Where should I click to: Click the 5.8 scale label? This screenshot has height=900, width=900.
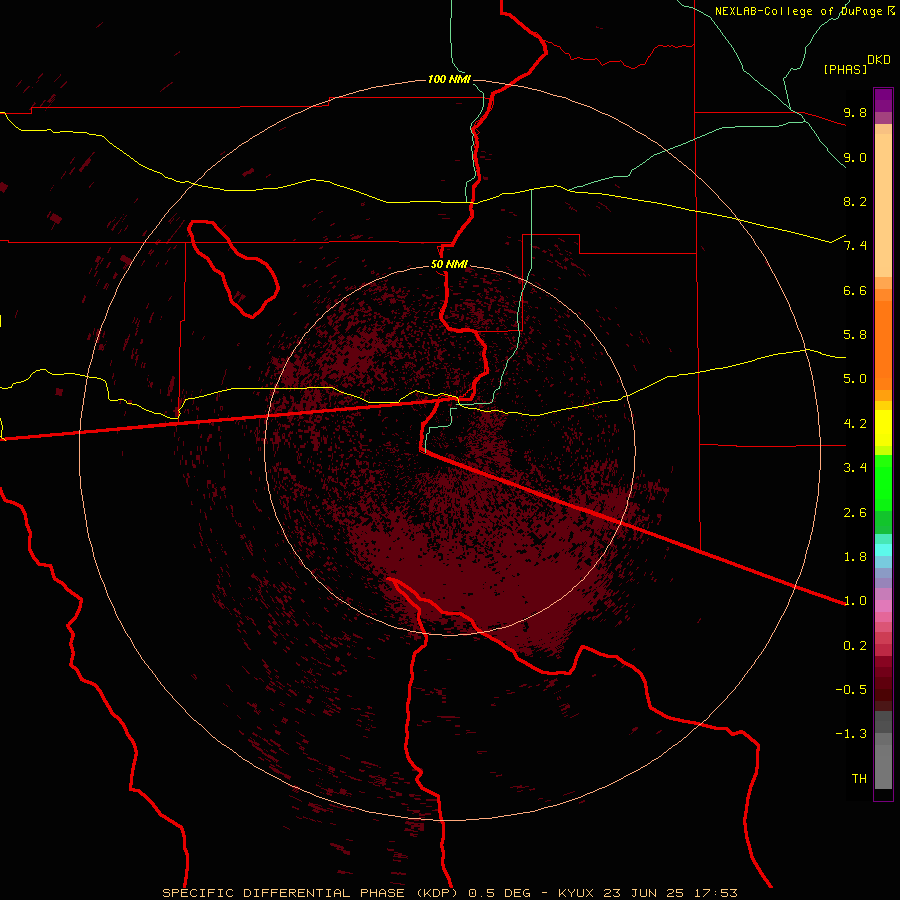(x=855, y=335)
